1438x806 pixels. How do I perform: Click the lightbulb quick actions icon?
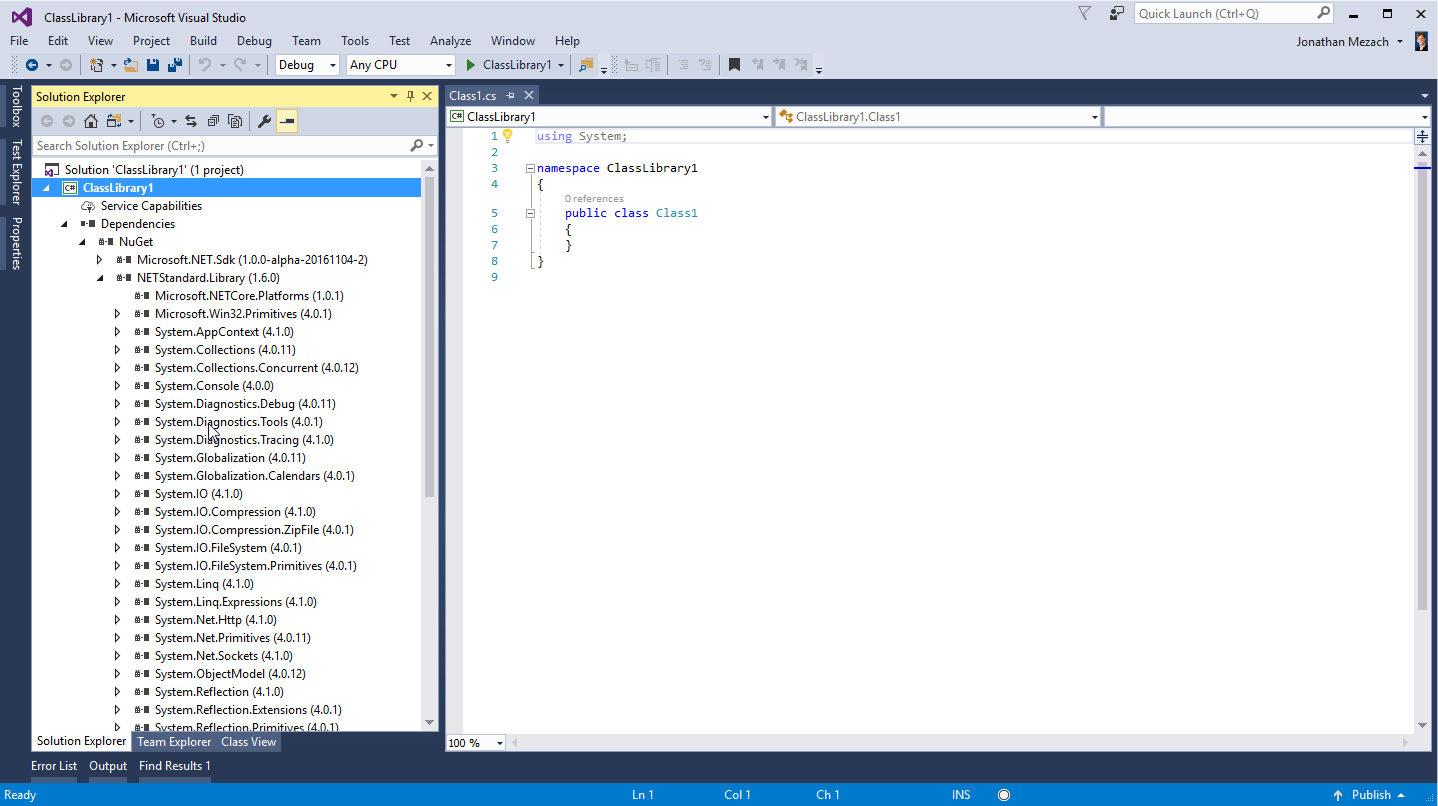507,136
